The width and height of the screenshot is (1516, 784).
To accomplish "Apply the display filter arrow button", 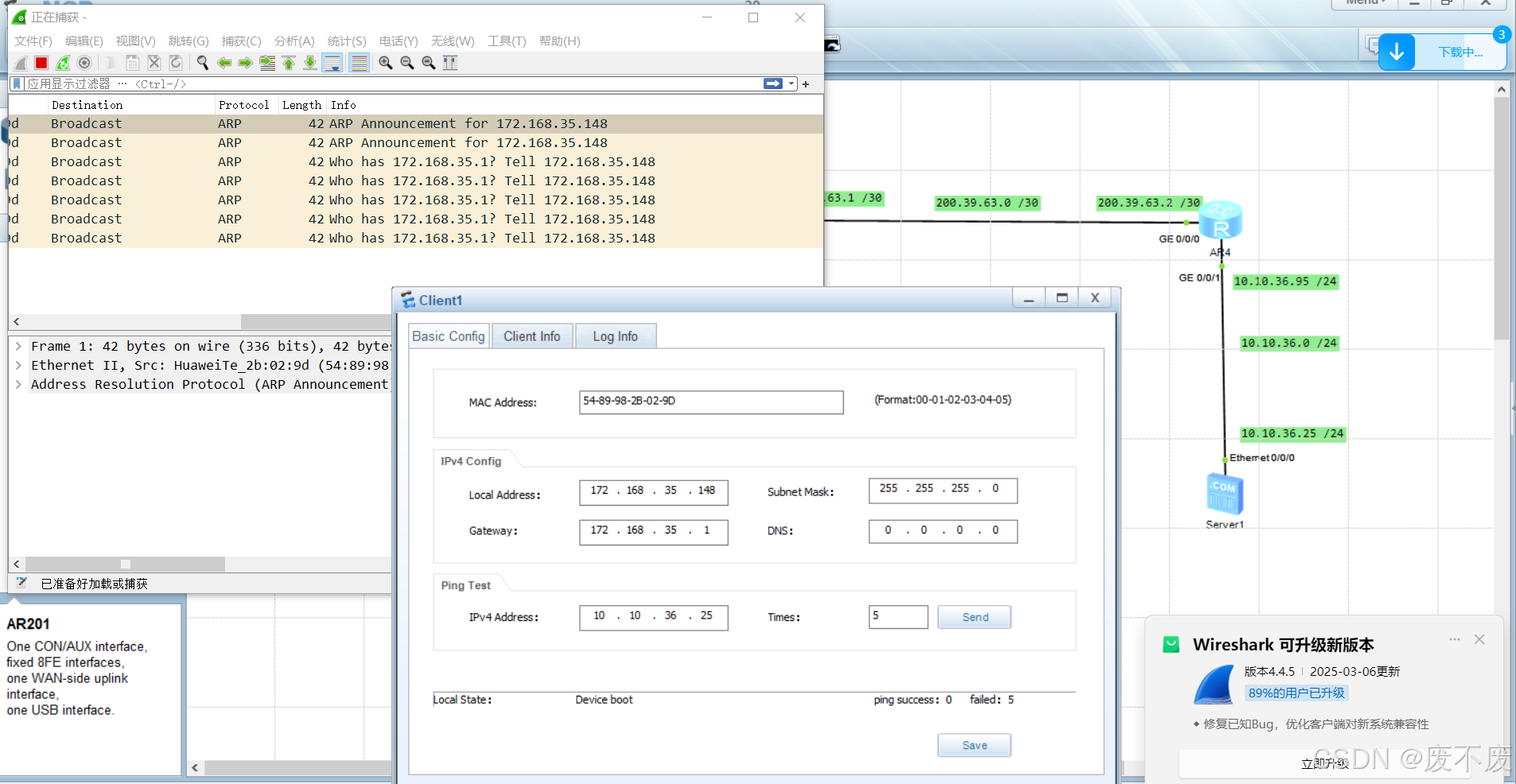I will [773, 83].
